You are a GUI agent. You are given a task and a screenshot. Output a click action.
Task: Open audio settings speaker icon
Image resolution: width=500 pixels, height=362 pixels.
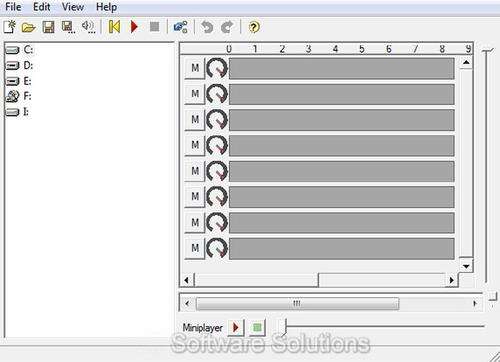tap(88, 27)
